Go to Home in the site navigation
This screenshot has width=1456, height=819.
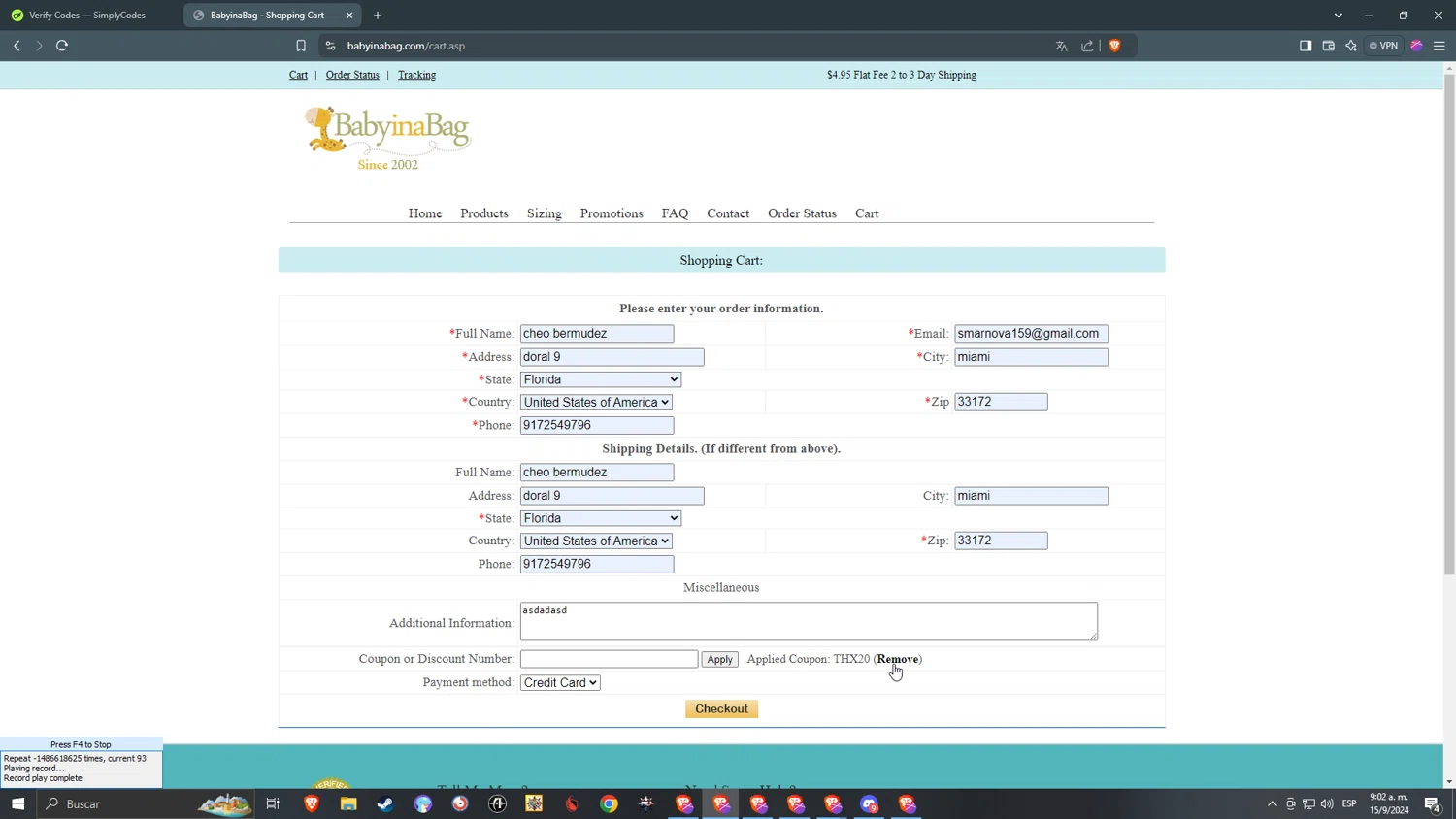(x=425, y=213)
